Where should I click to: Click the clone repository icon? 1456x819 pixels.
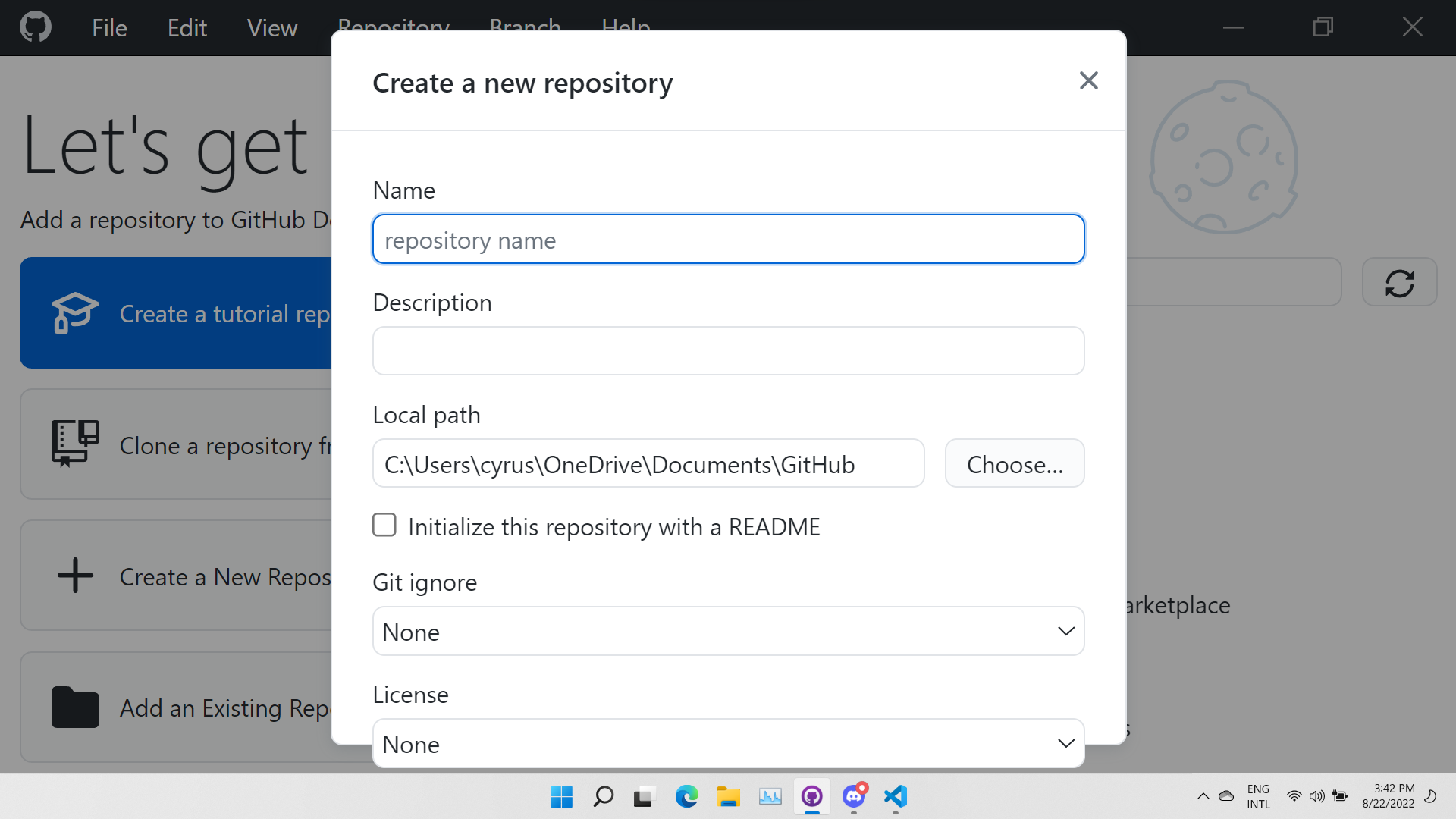point(74,444)
